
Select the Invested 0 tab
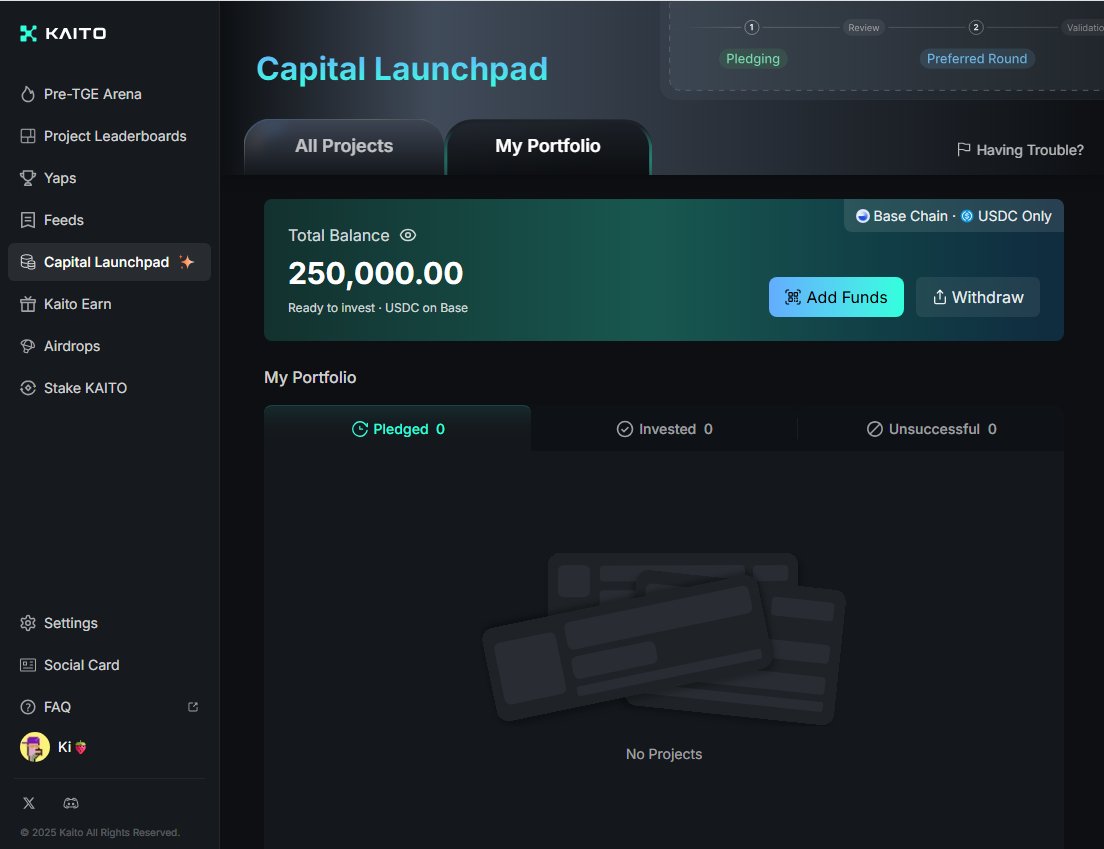tap(664, 429)
